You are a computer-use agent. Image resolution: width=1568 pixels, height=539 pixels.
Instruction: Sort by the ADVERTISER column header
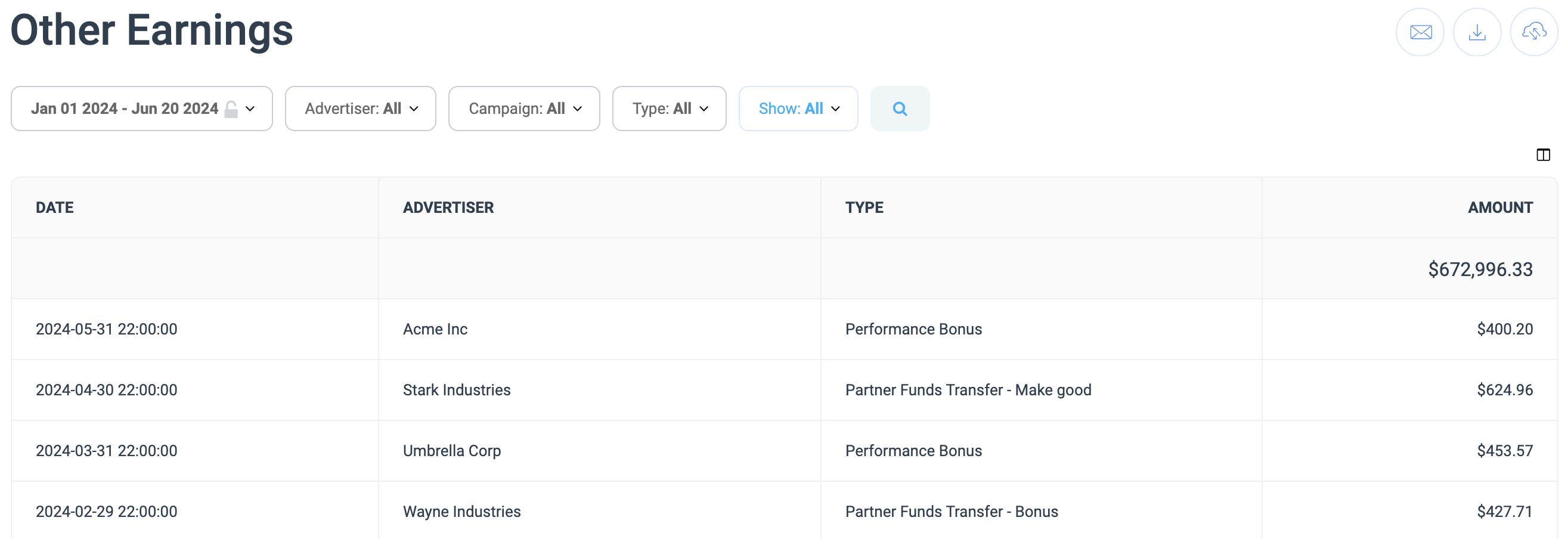click(448, 207)
